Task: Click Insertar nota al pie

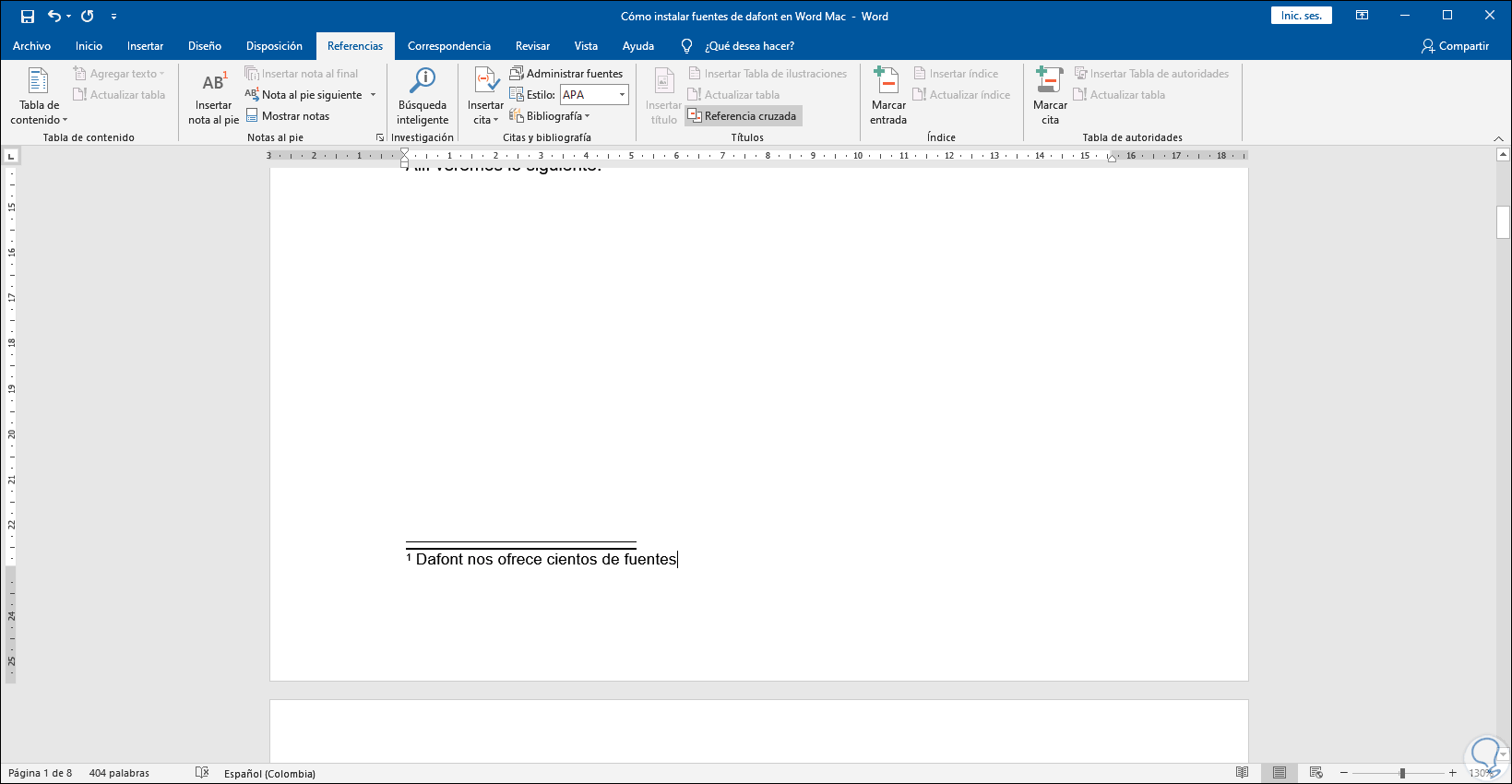Action: [x=214, y=96]
